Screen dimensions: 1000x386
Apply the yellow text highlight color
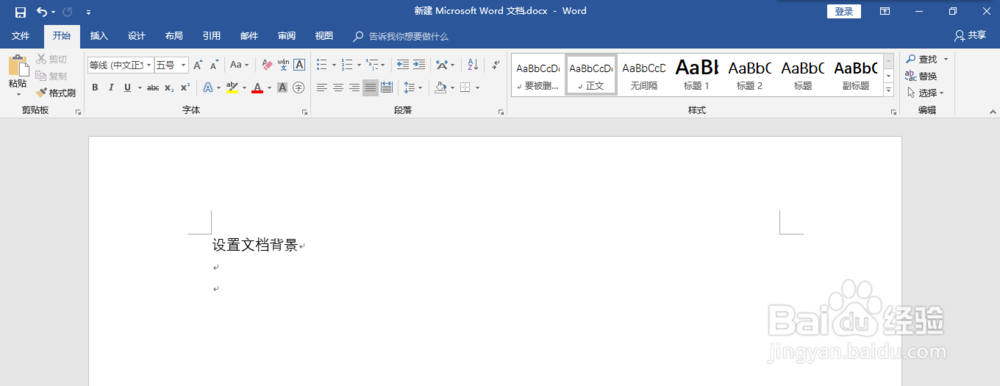point(232,87)
